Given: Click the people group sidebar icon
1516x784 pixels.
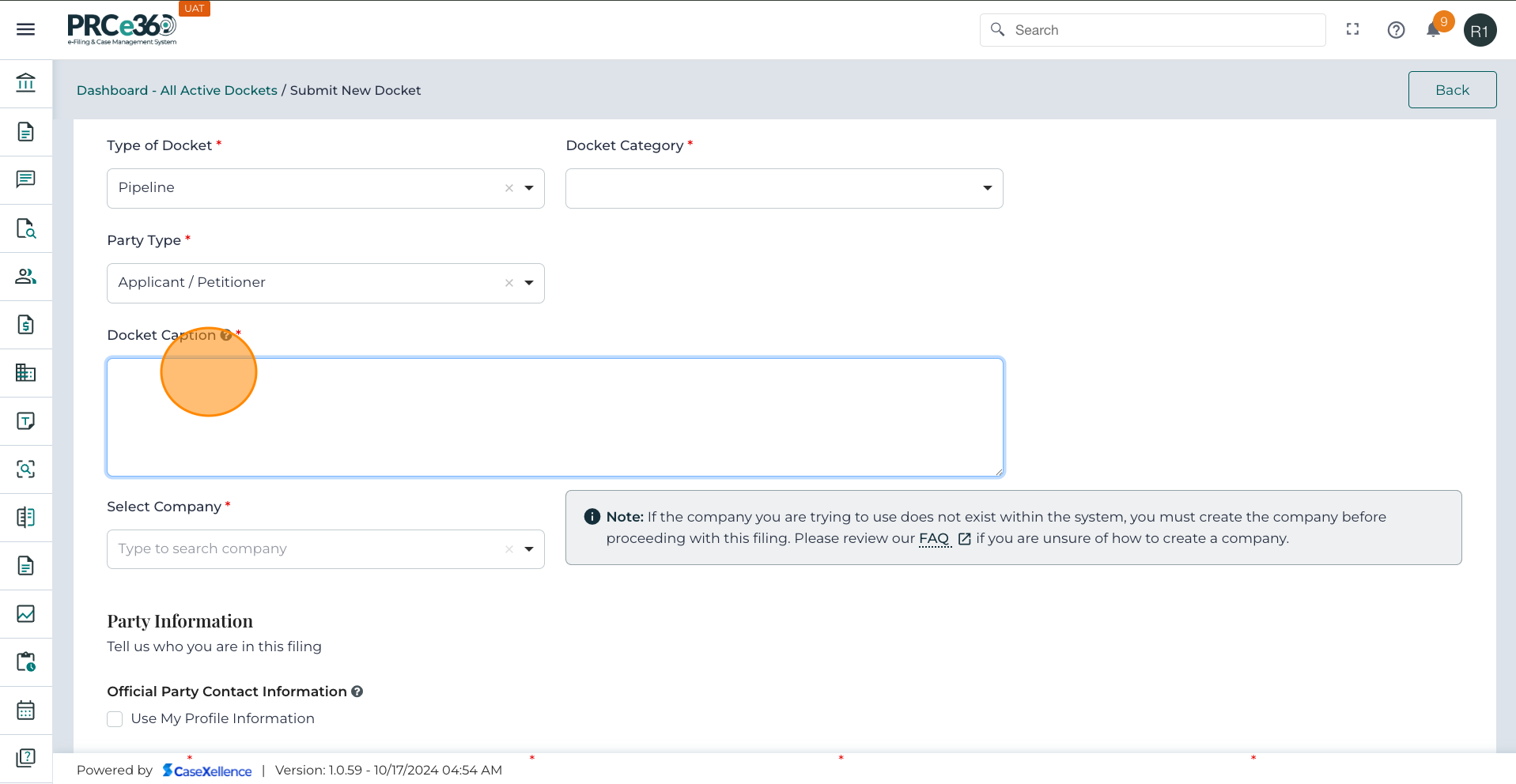Looking at the screenshot, I should pos(25,276).
